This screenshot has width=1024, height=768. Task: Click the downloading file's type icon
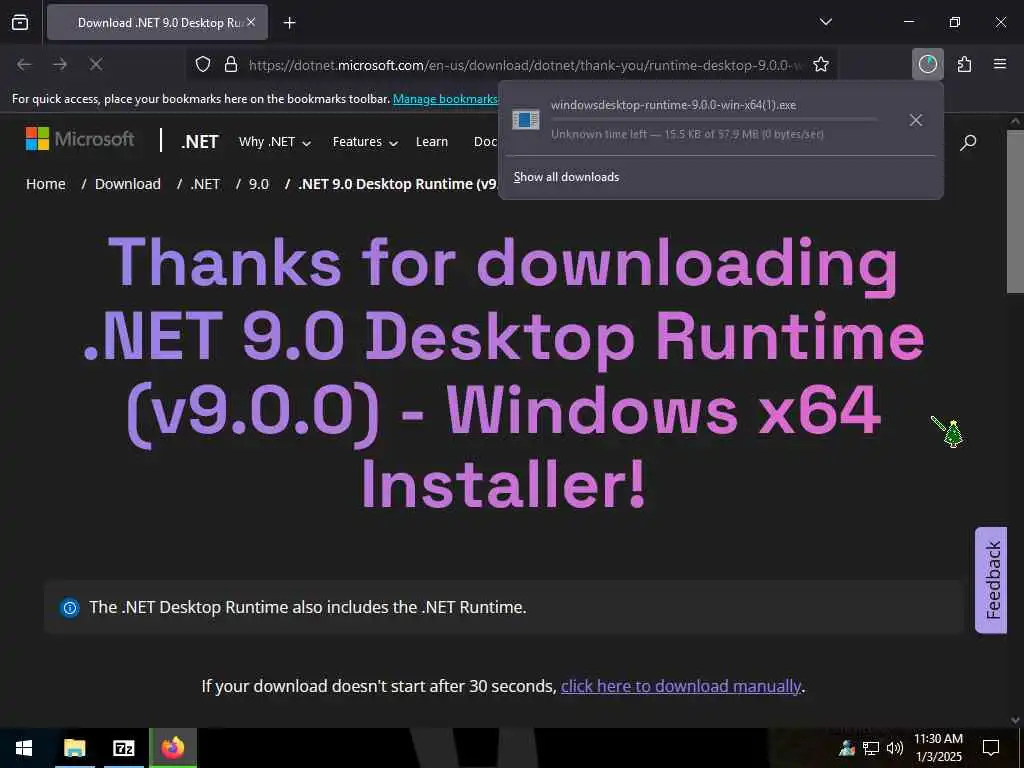pos(526,120)
